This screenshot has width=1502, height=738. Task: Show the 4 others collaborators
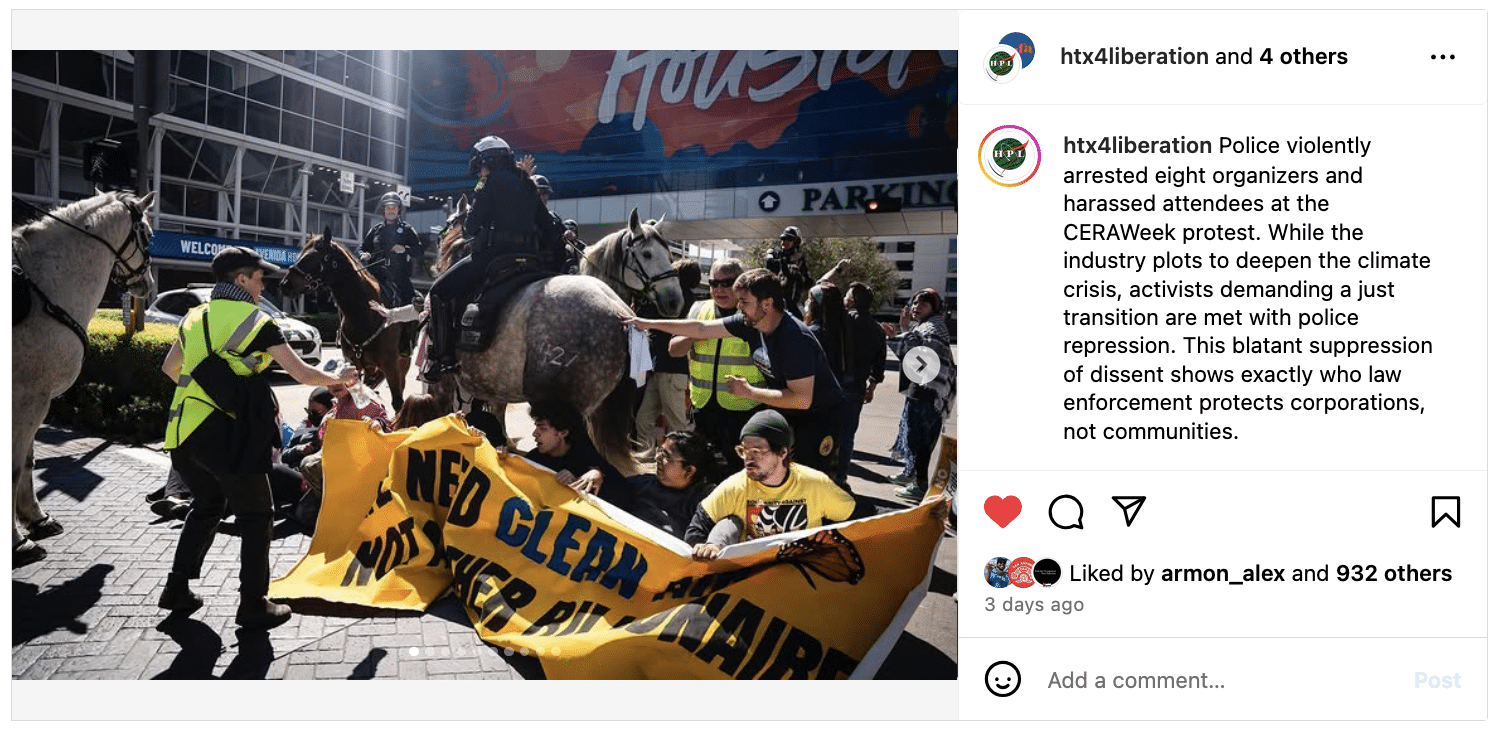(1303, 57)
